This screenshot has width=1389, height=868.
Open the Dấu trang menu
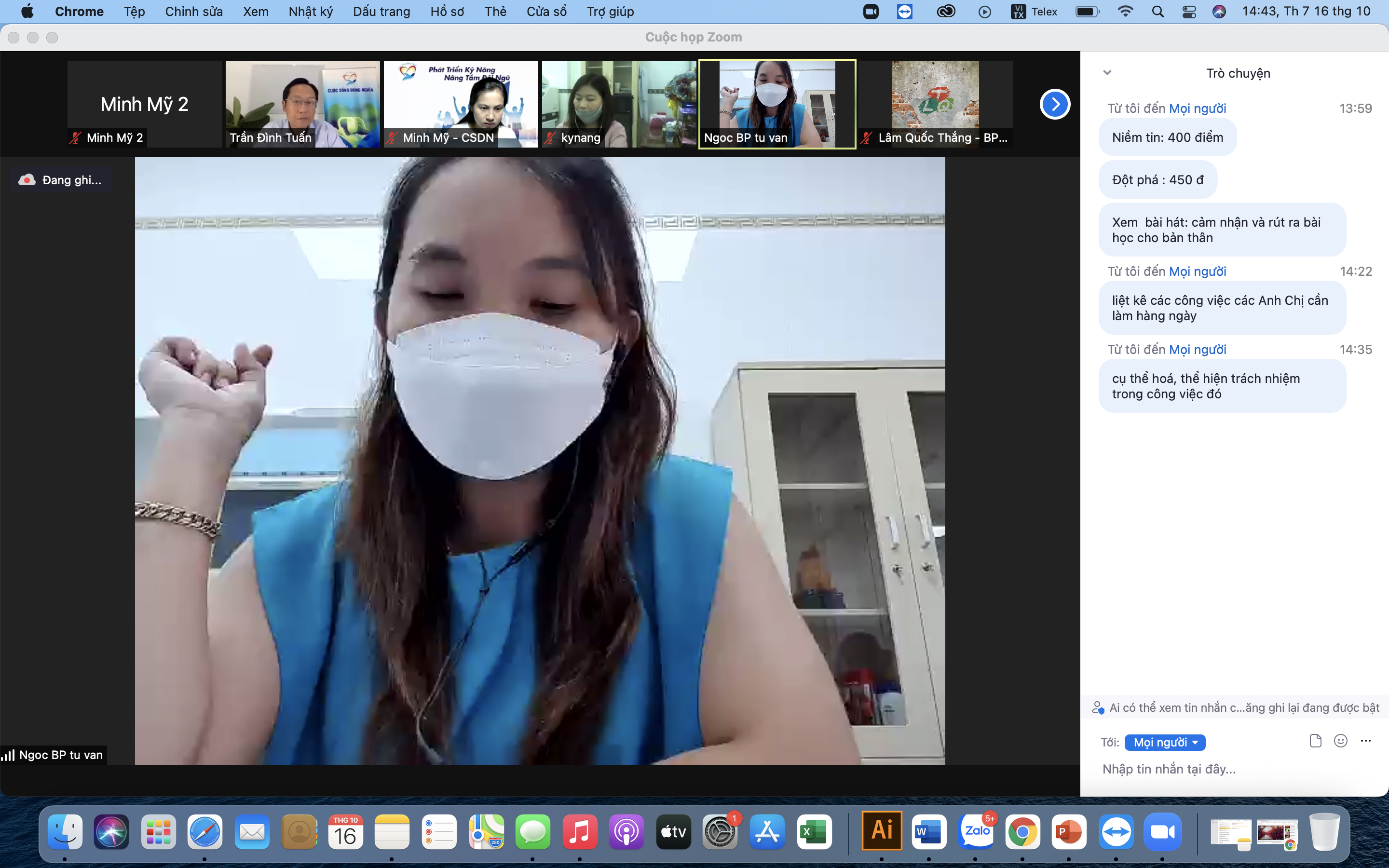(381, 12)
